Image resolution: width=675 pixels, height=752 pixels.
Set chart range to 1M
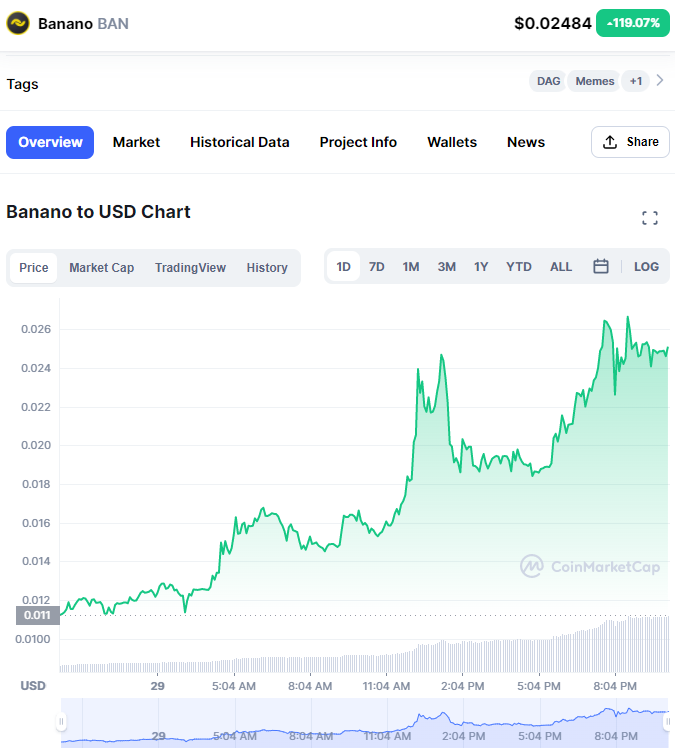point(411,267)
